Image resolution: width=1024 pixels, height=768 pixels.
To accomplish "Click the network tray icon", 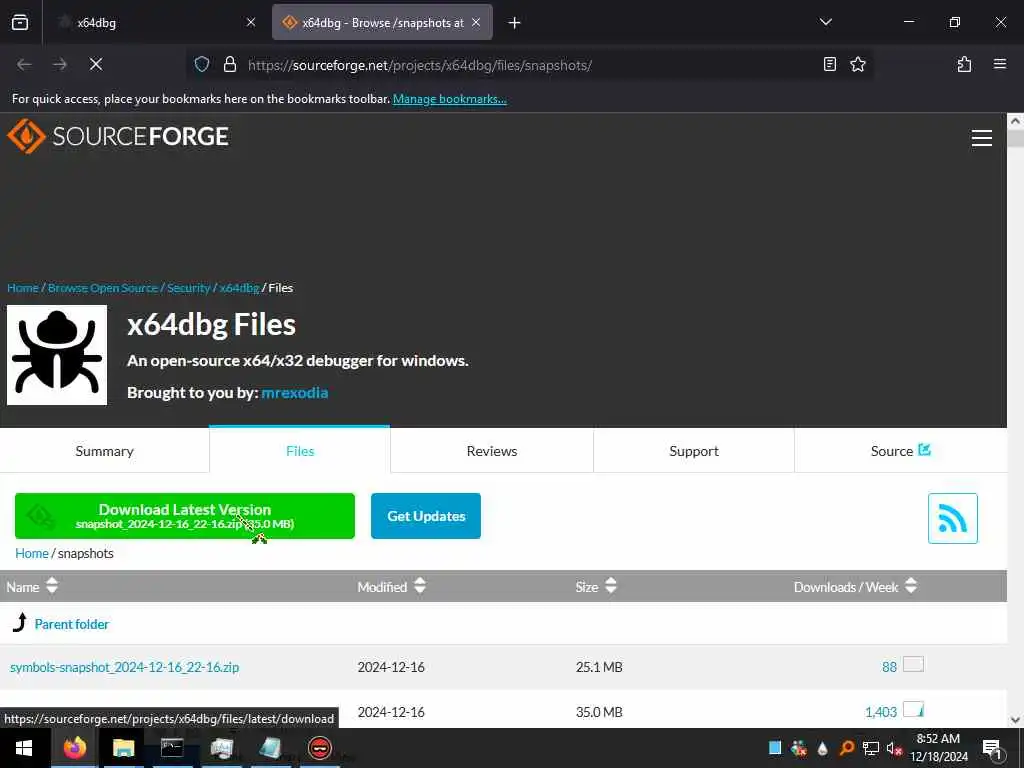I will point(871,748).
